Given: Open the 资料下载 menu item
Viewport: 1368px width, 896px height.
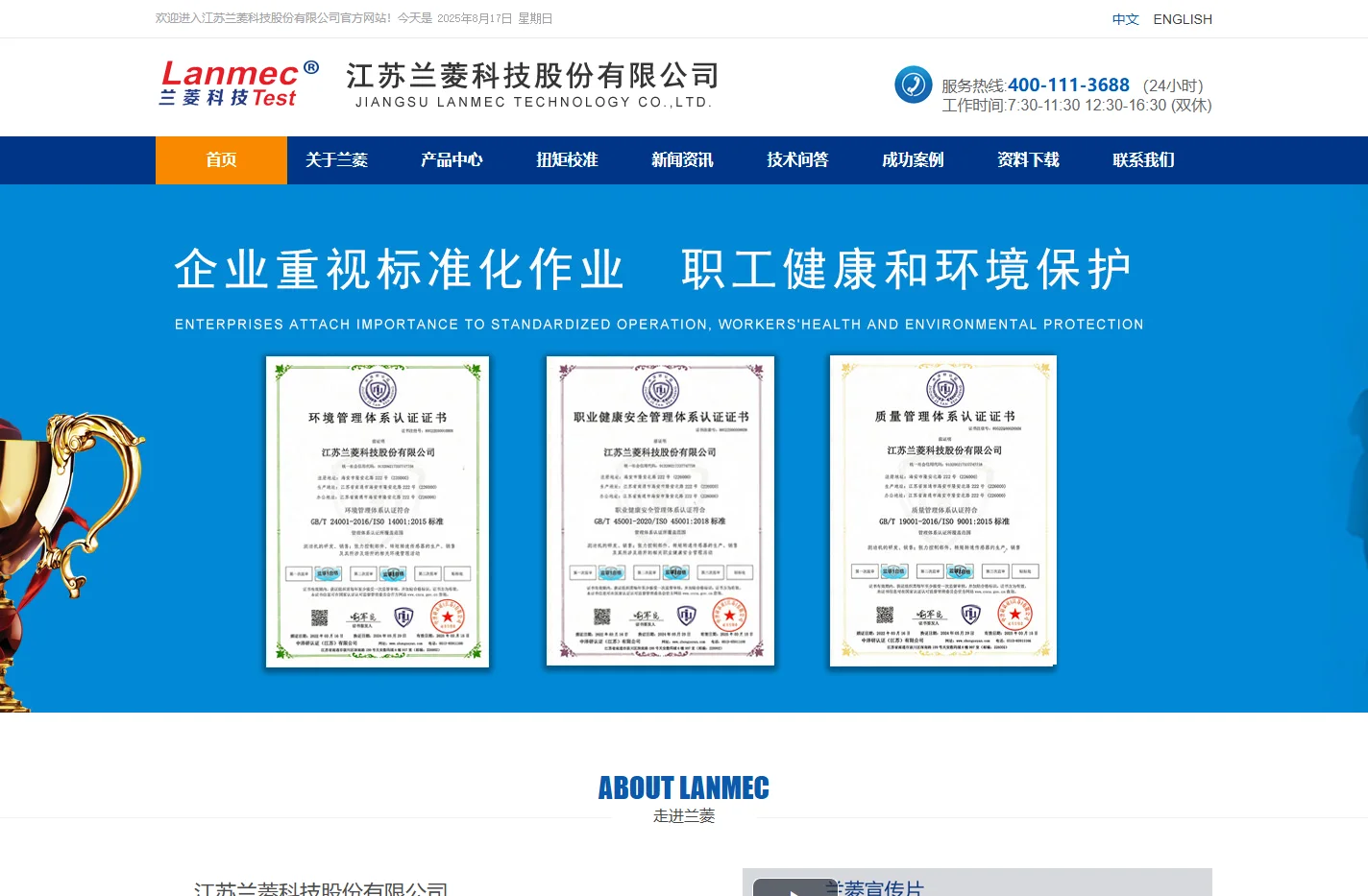Looking at the screenshot, I should [1028, 160].
